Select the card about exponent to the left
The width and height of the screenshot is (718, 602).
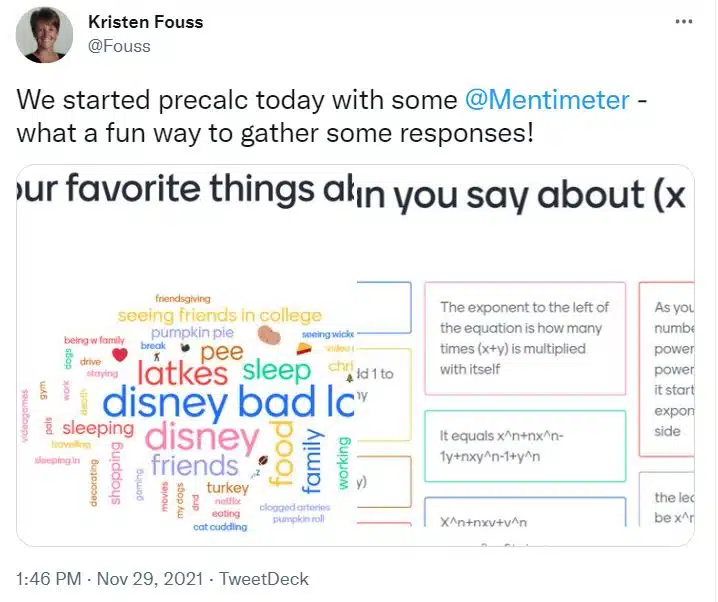tap(525, 338)
